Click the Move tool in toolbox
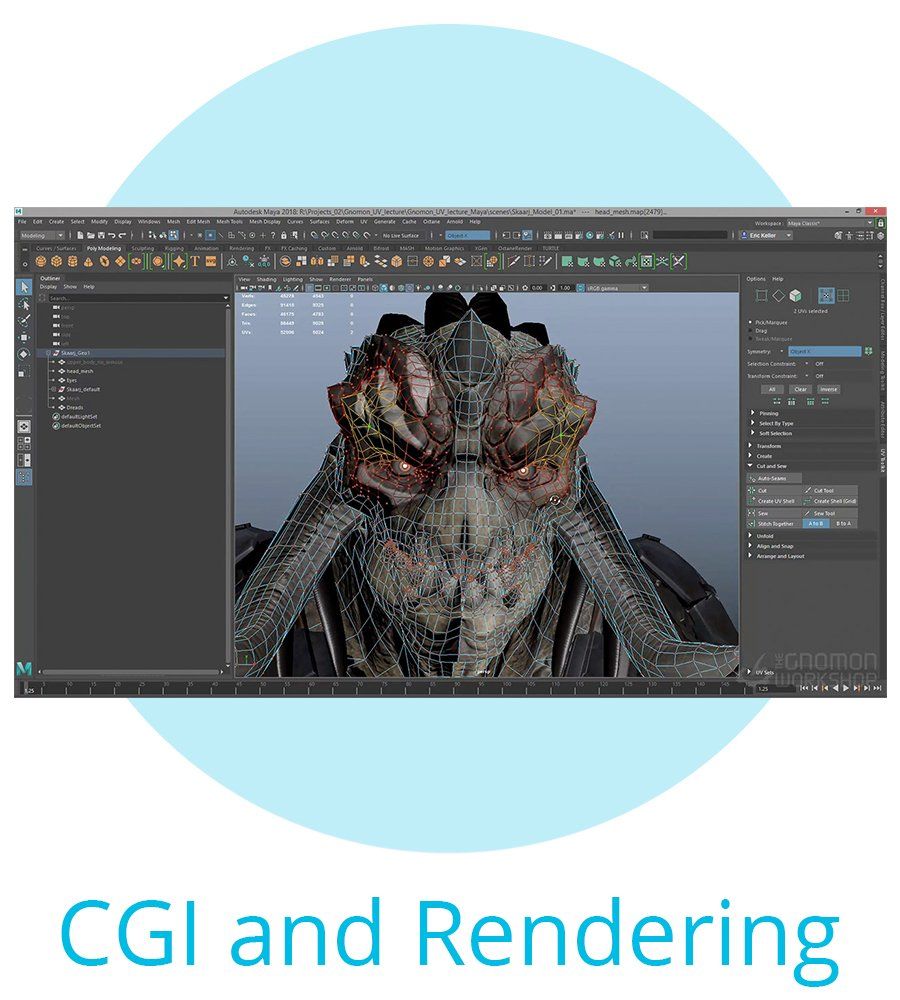 click(24, 337)
